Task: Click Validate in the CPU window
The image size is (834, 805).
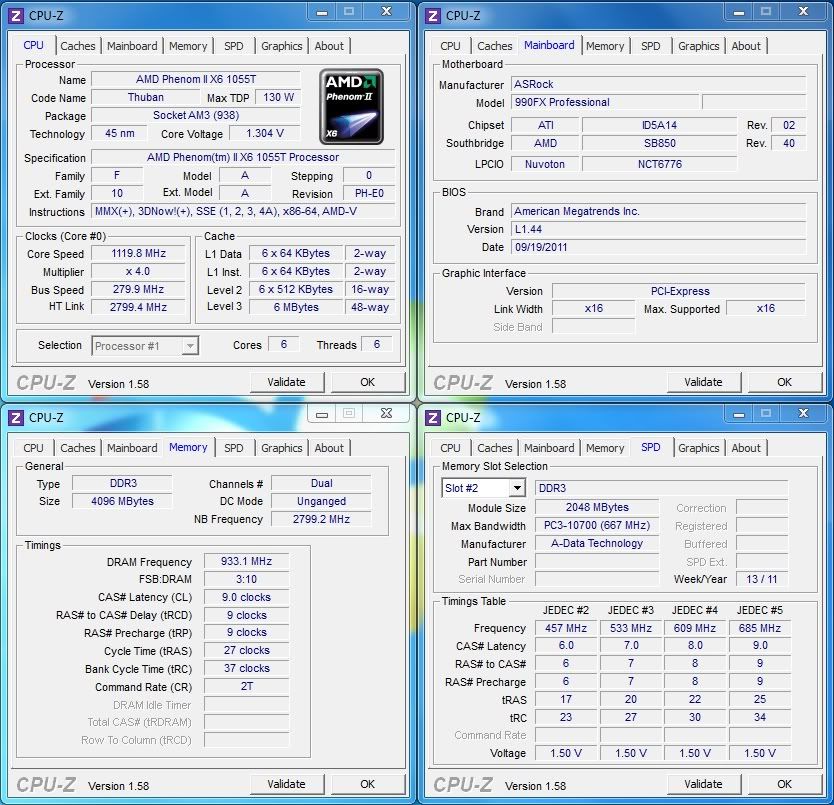Action: [x=286, y=382]
